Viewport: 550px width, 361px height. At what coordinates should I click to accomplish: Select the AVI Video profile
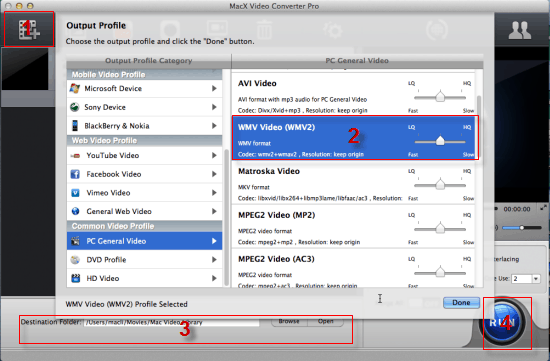tap(354, 95)
